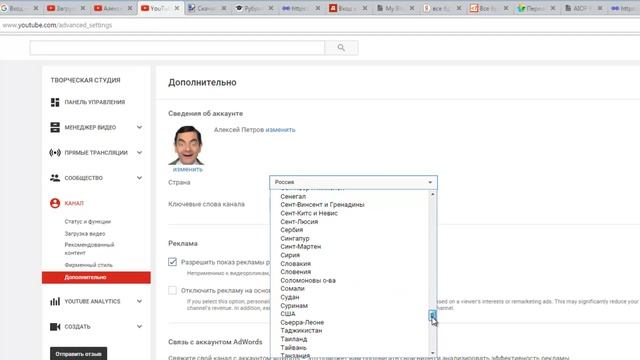Select Словакия from the list

coord(296,264)
